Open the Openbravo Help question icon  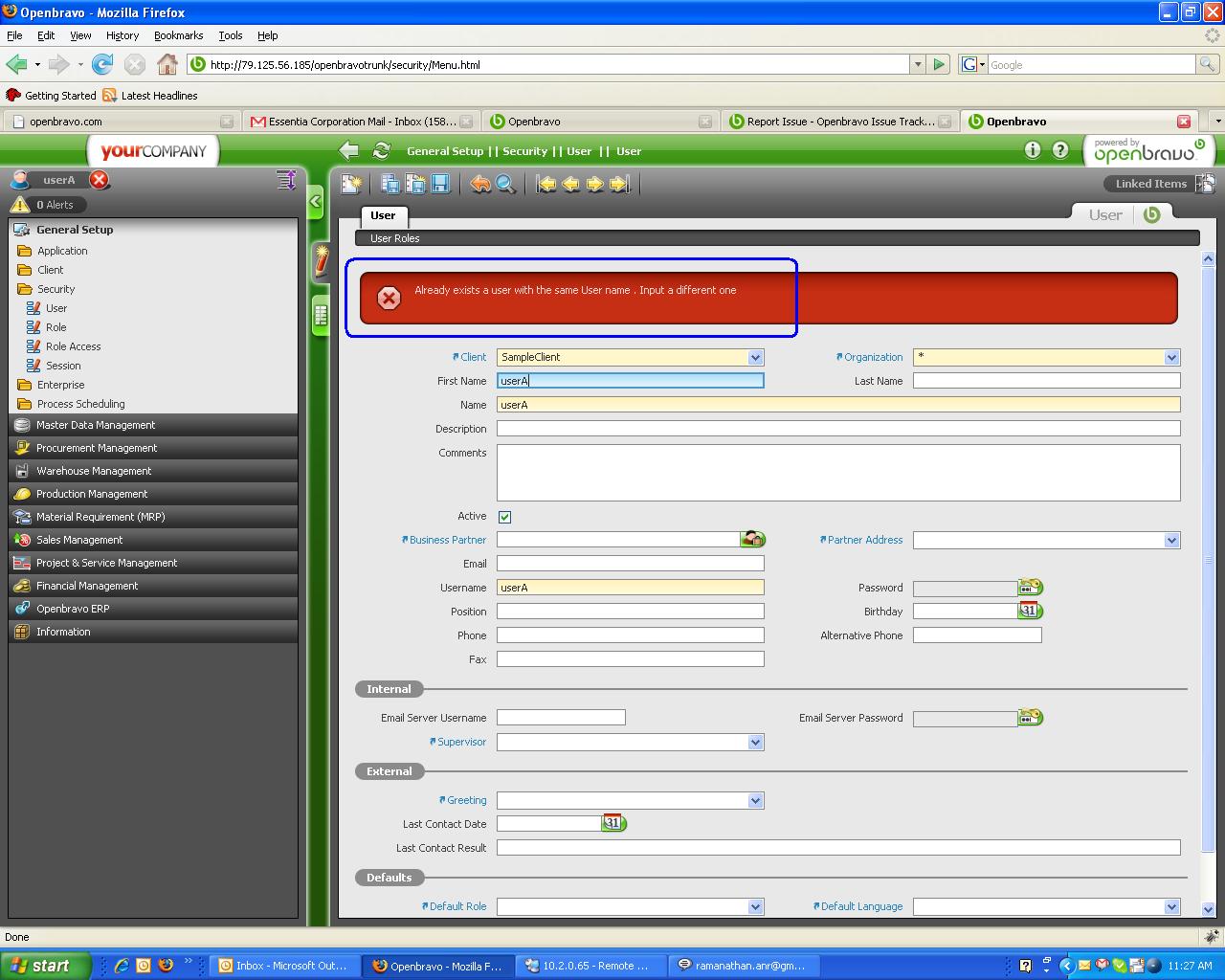click(x=1060, y=150)
